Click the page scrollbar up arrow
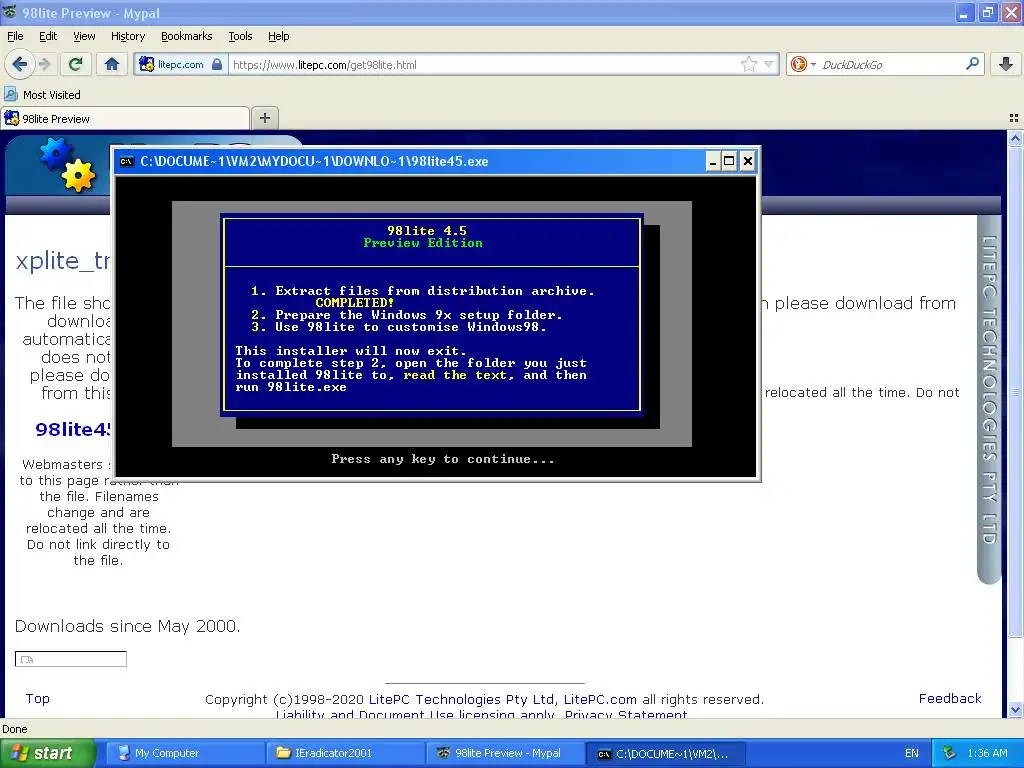 1015,138
